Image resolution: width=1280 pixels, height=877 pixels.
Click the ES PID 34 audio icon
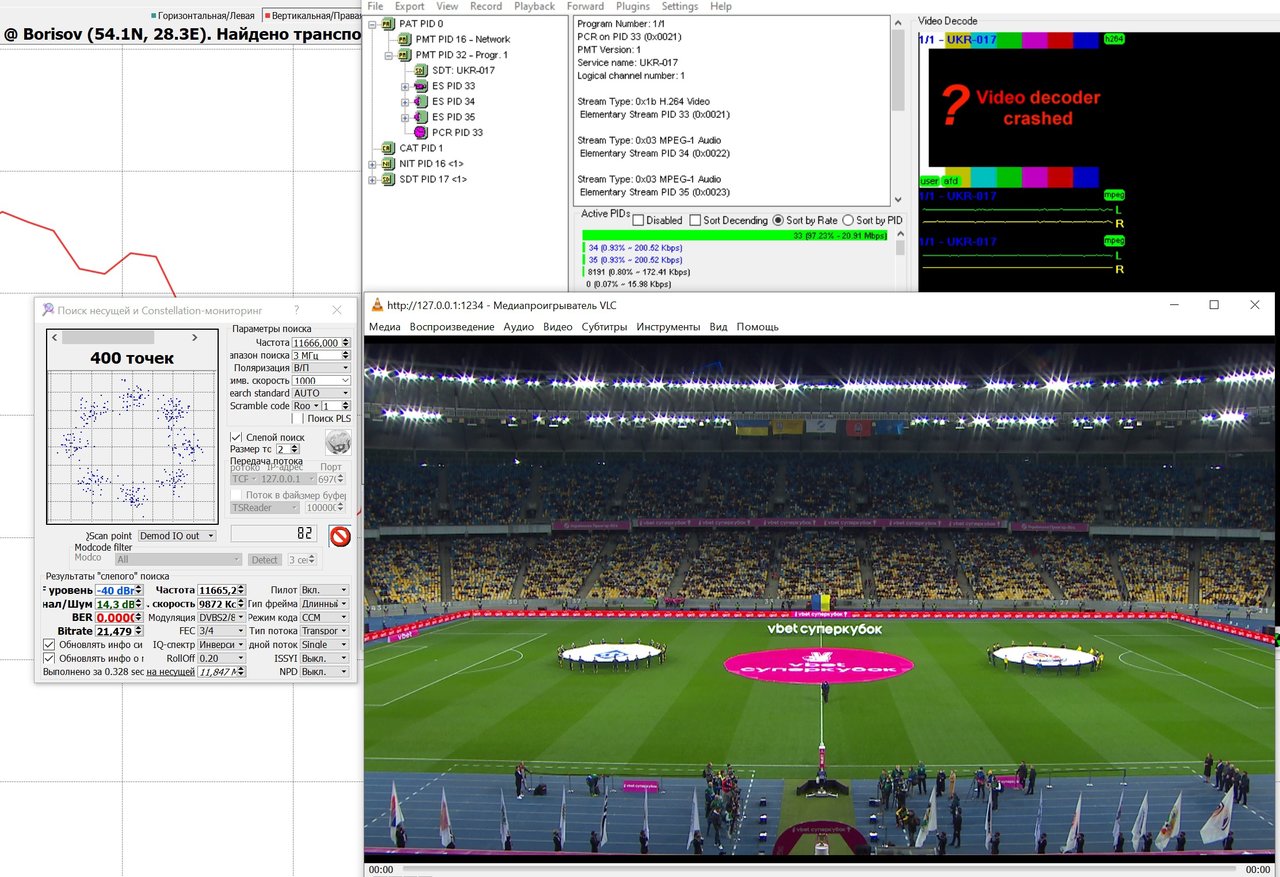tap(421, 102)
